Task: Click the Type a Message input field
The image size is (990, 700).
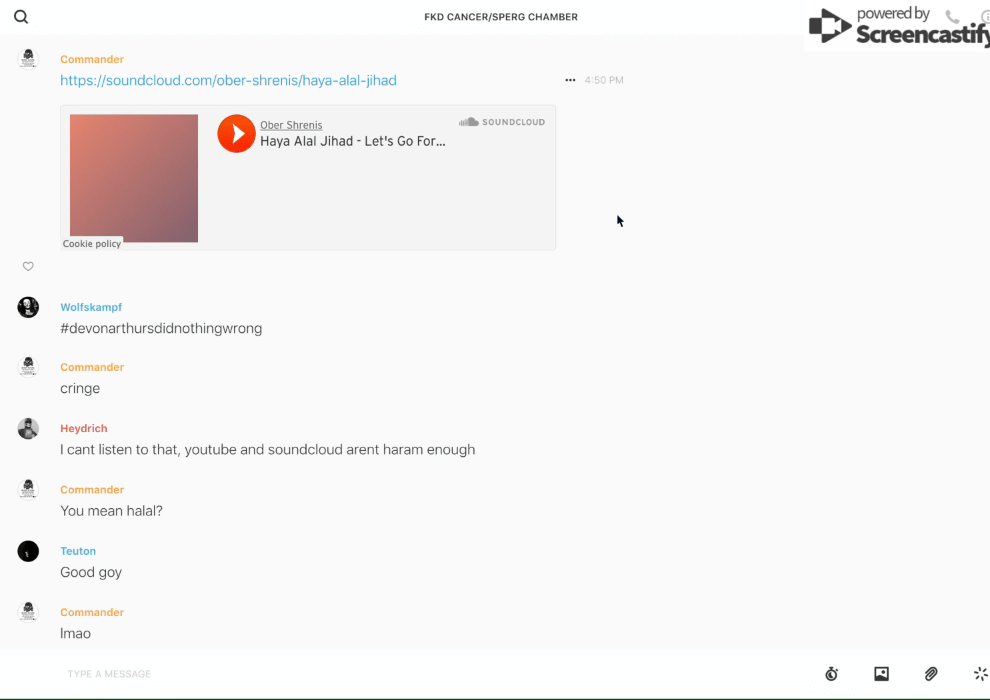Action: [x=400, y=674]
